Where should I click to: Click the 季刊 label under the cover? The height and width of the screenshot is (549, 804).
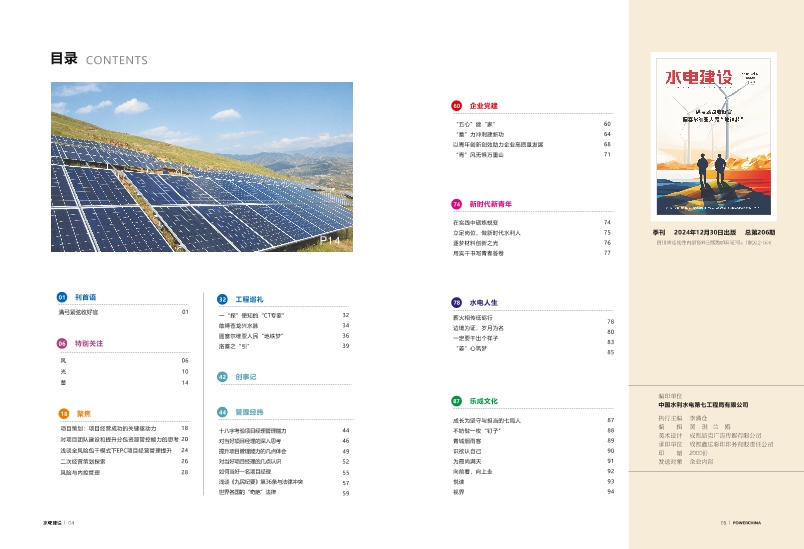click(659, 232)
